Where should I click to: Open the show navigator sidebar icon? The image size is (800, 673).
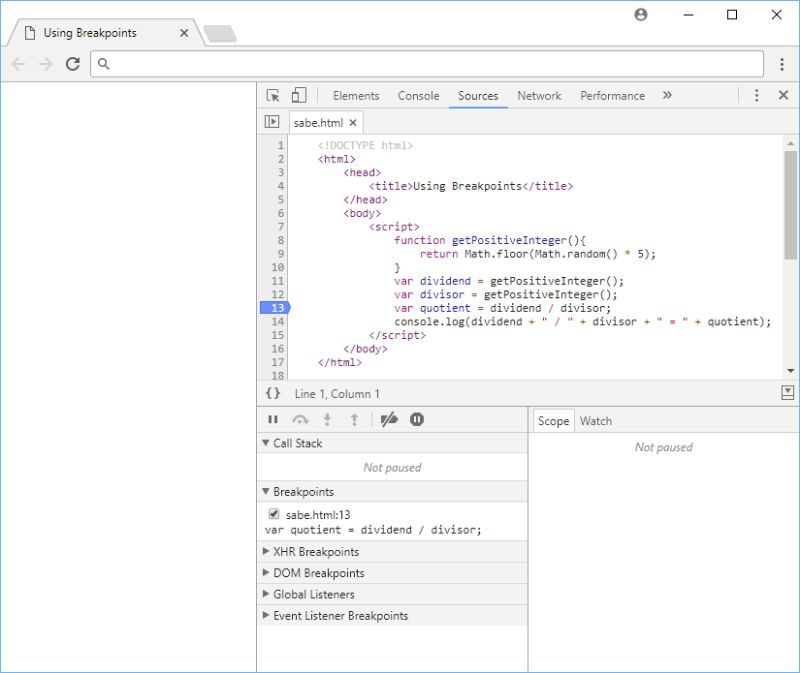270,121
